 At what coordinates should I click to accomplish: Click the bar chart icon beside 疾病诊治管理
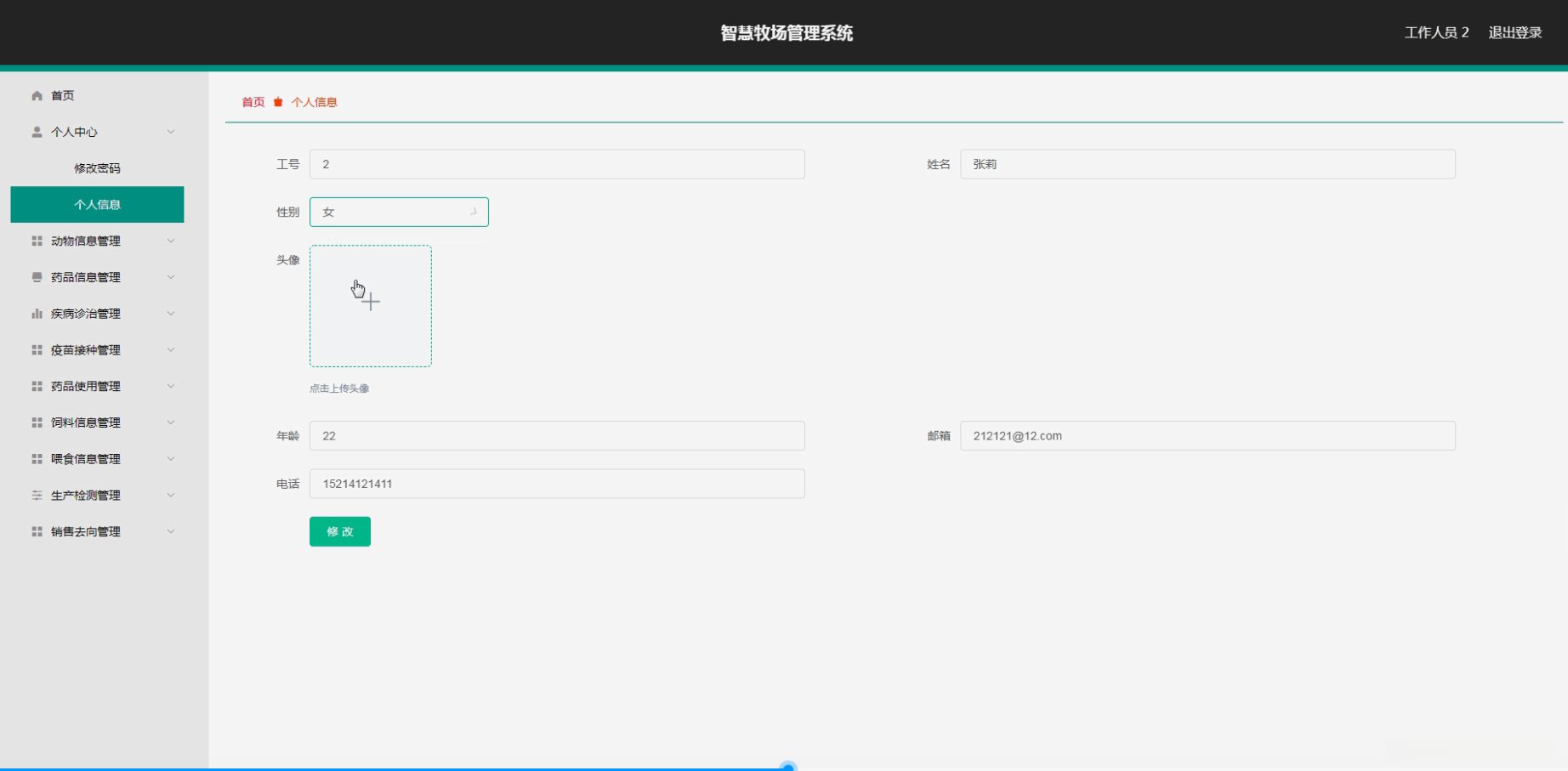pyautogui.click(x=37, y=314)
